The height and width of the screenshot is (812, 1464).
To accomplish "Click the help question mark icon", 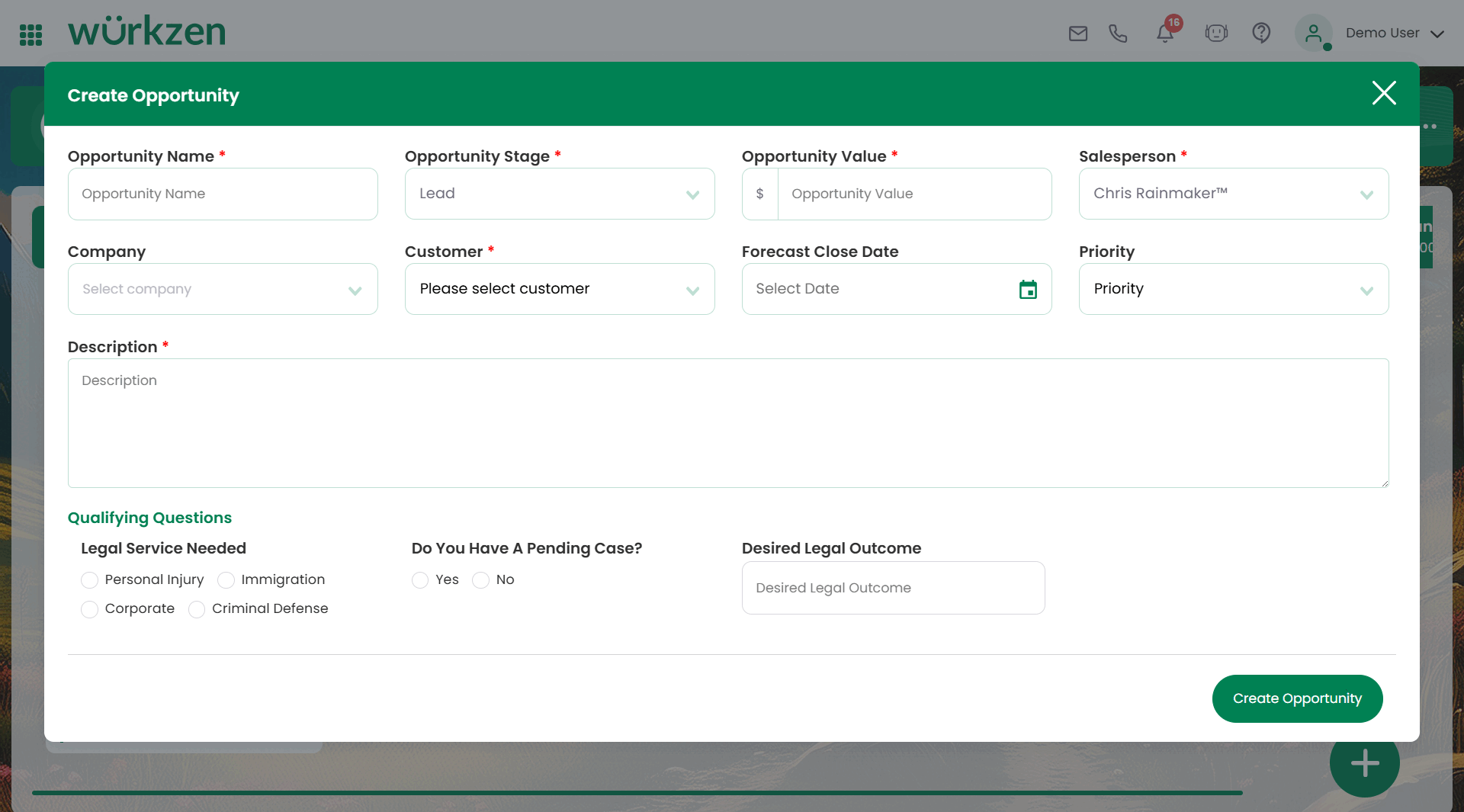I will coord(1261,34).
